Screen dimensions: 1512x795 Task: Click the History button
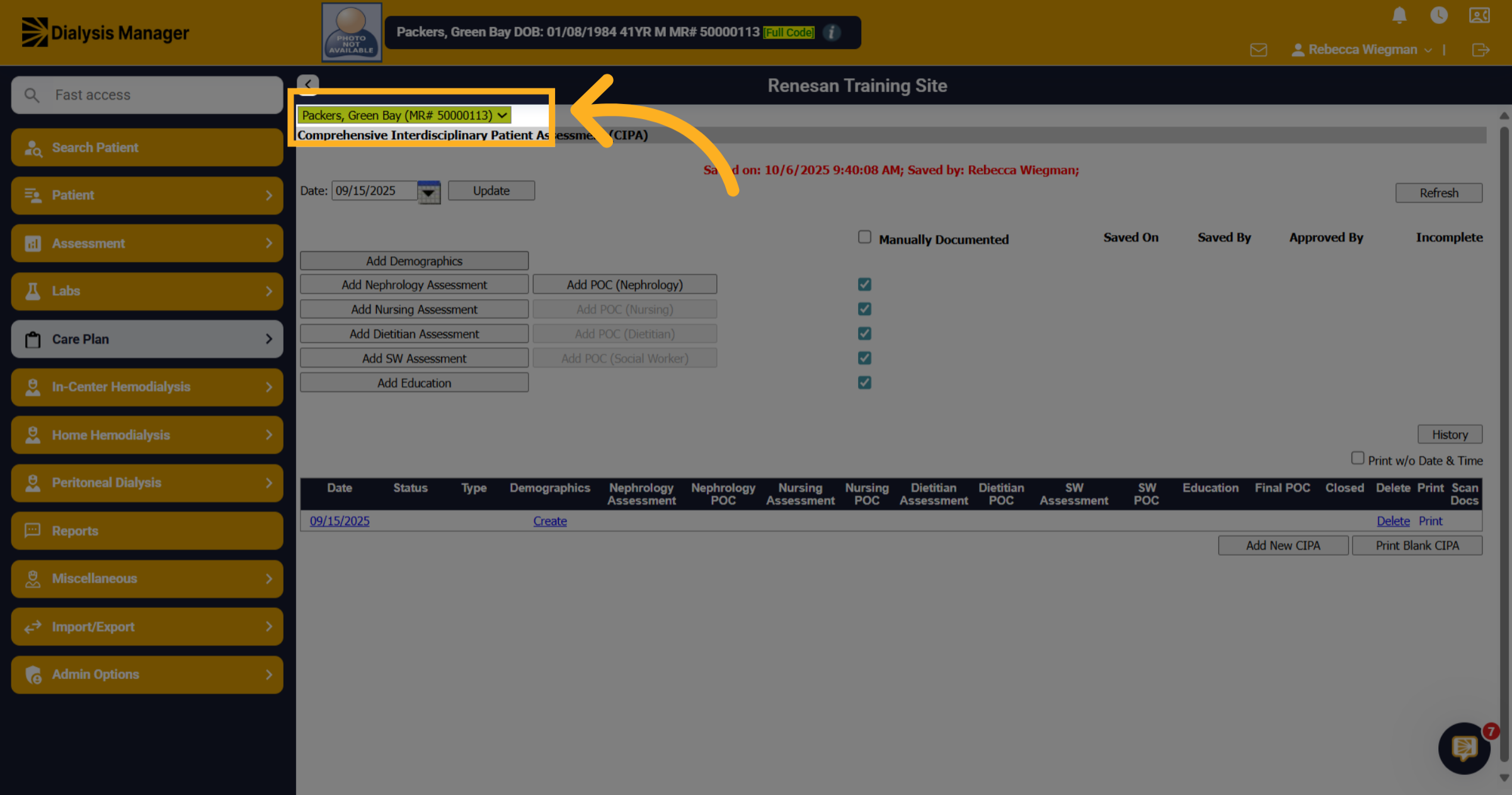1450,435
